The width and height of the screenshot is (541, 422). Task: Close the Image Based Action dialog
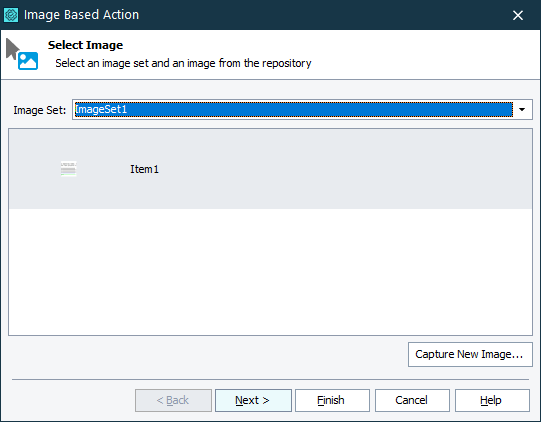[x=518, y=15]
